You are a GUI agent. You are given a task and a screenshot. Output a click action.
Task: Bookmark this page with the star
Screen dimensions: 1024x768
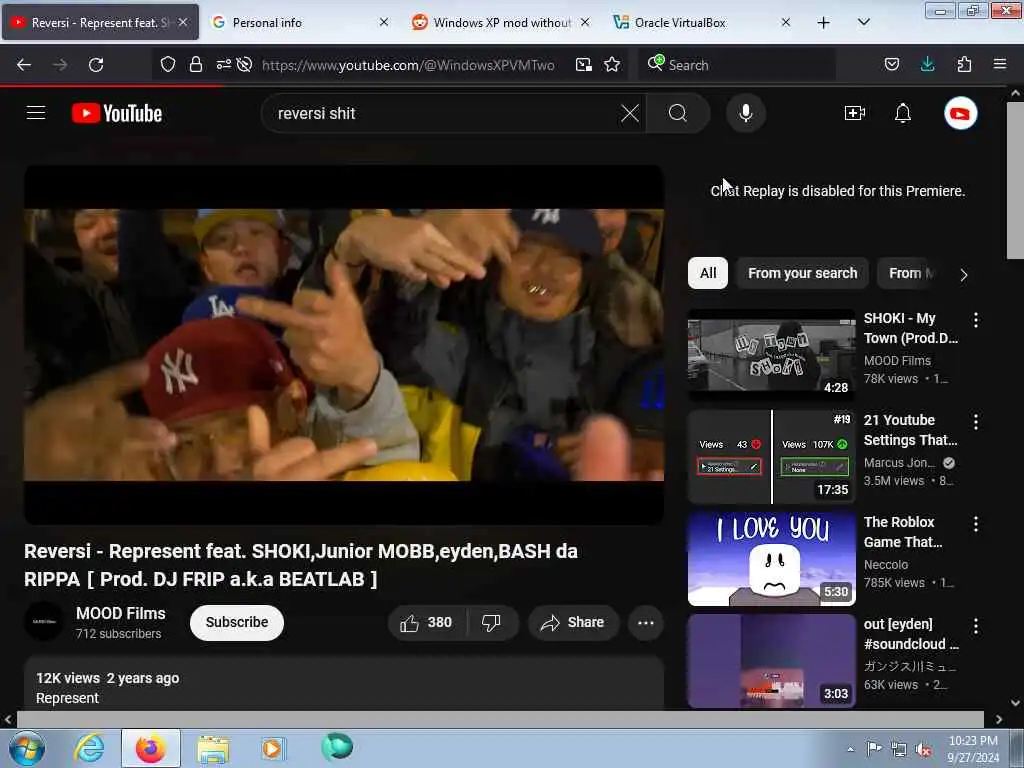pos(612,64)
